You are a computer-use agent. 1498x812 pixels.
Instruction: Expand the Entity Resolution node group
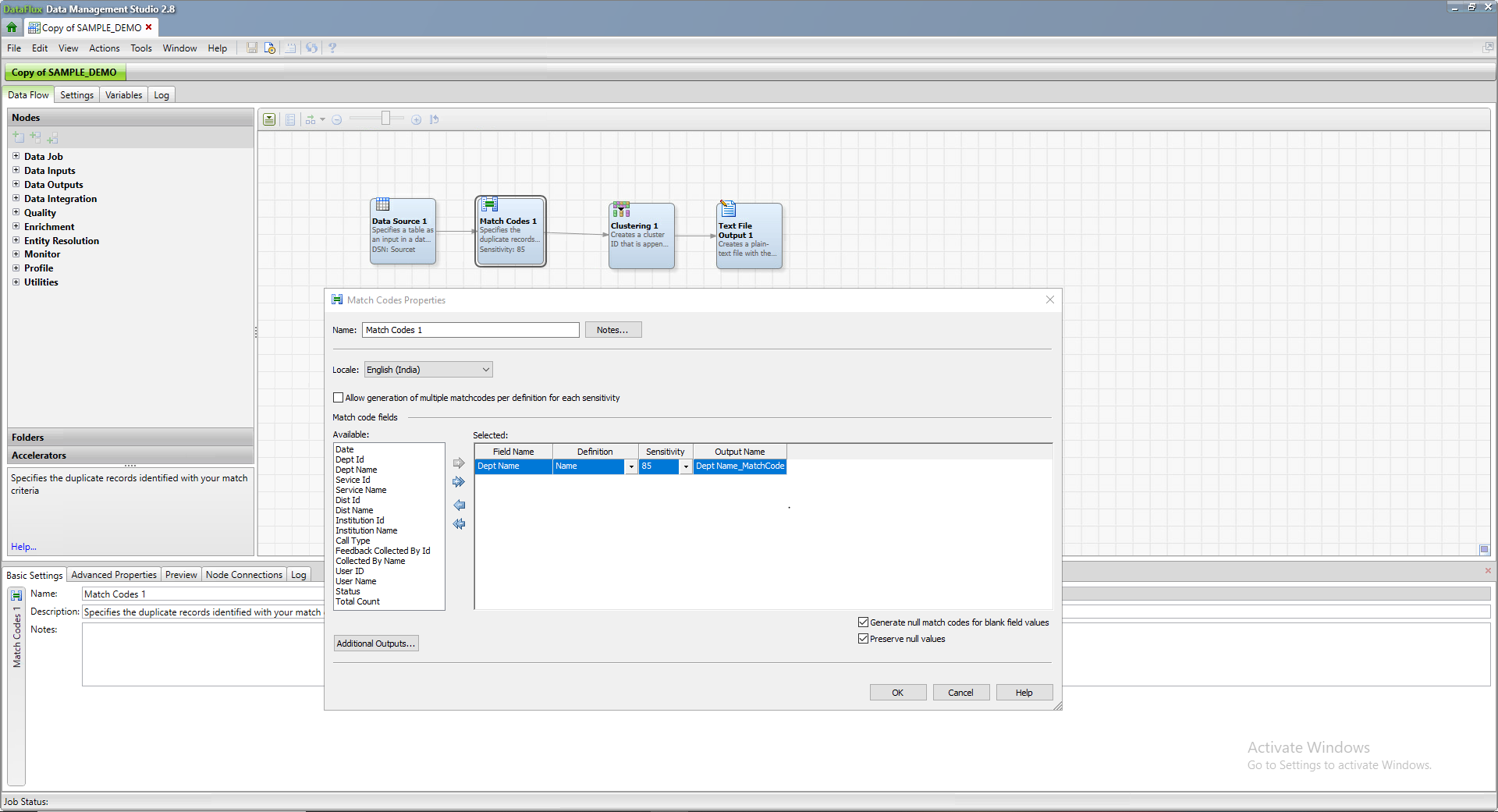16,240
